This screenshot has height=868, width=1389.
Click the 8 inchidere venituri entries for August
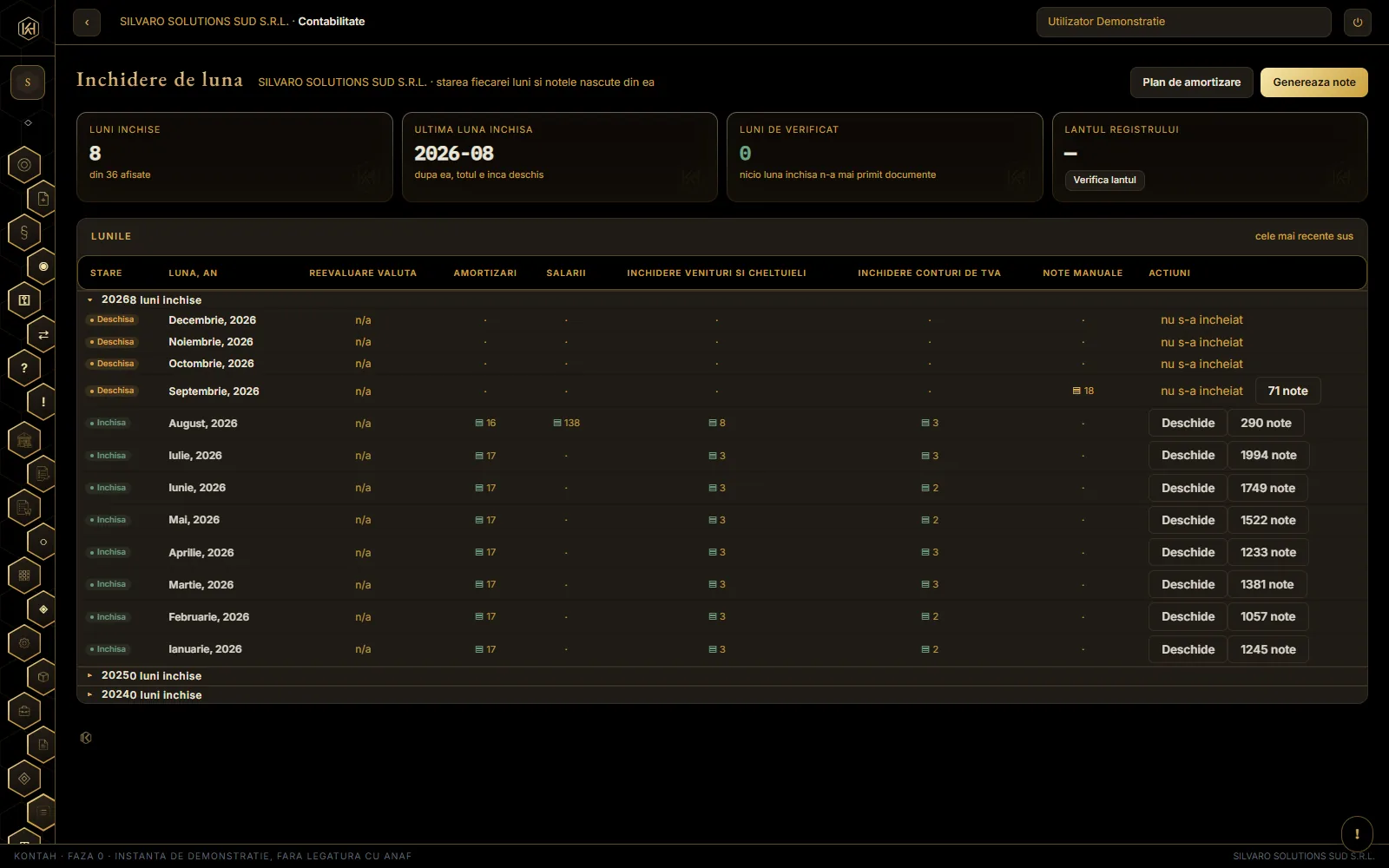[x=717, y=423]
